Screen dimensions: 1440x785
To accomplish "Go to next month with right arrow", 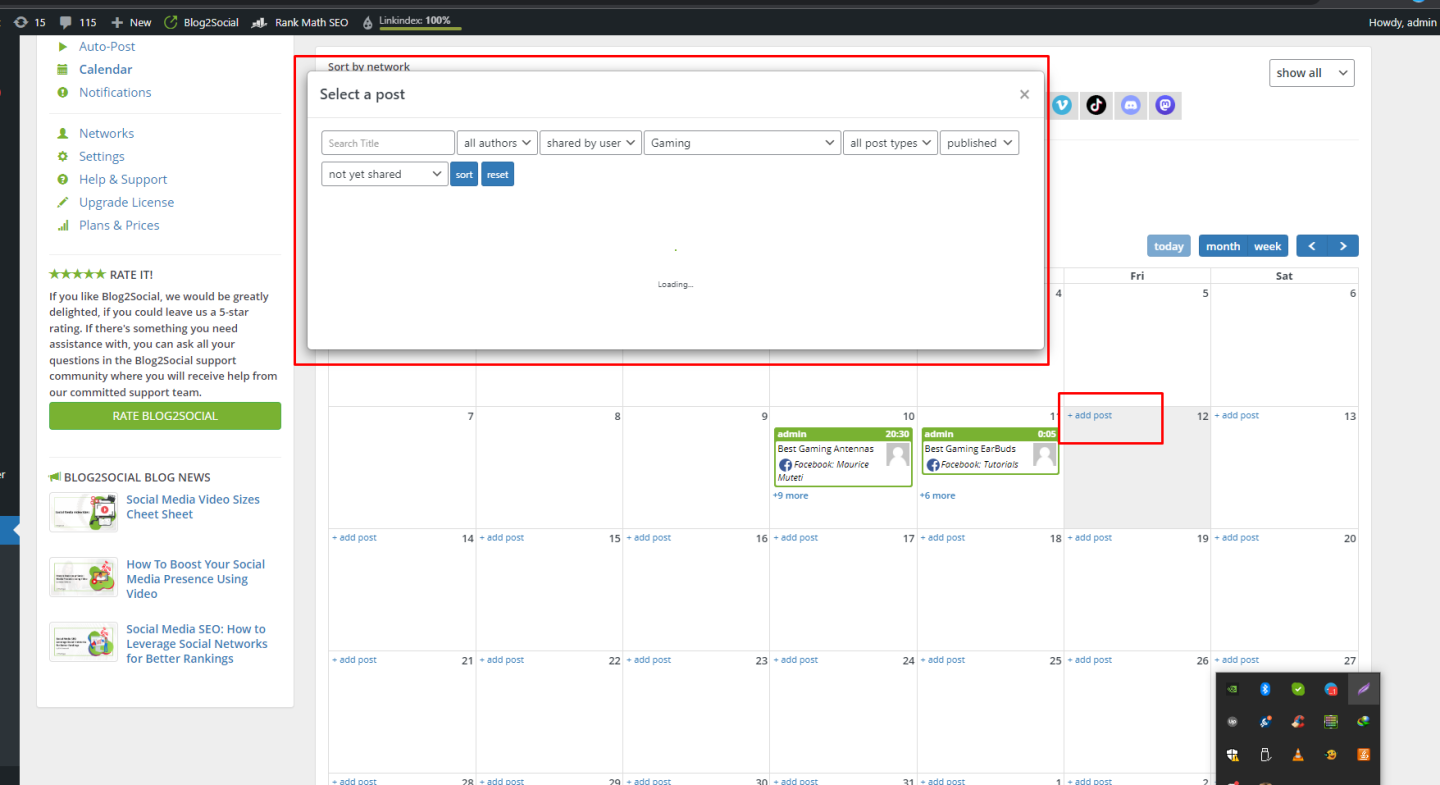I will (1343, 246).
